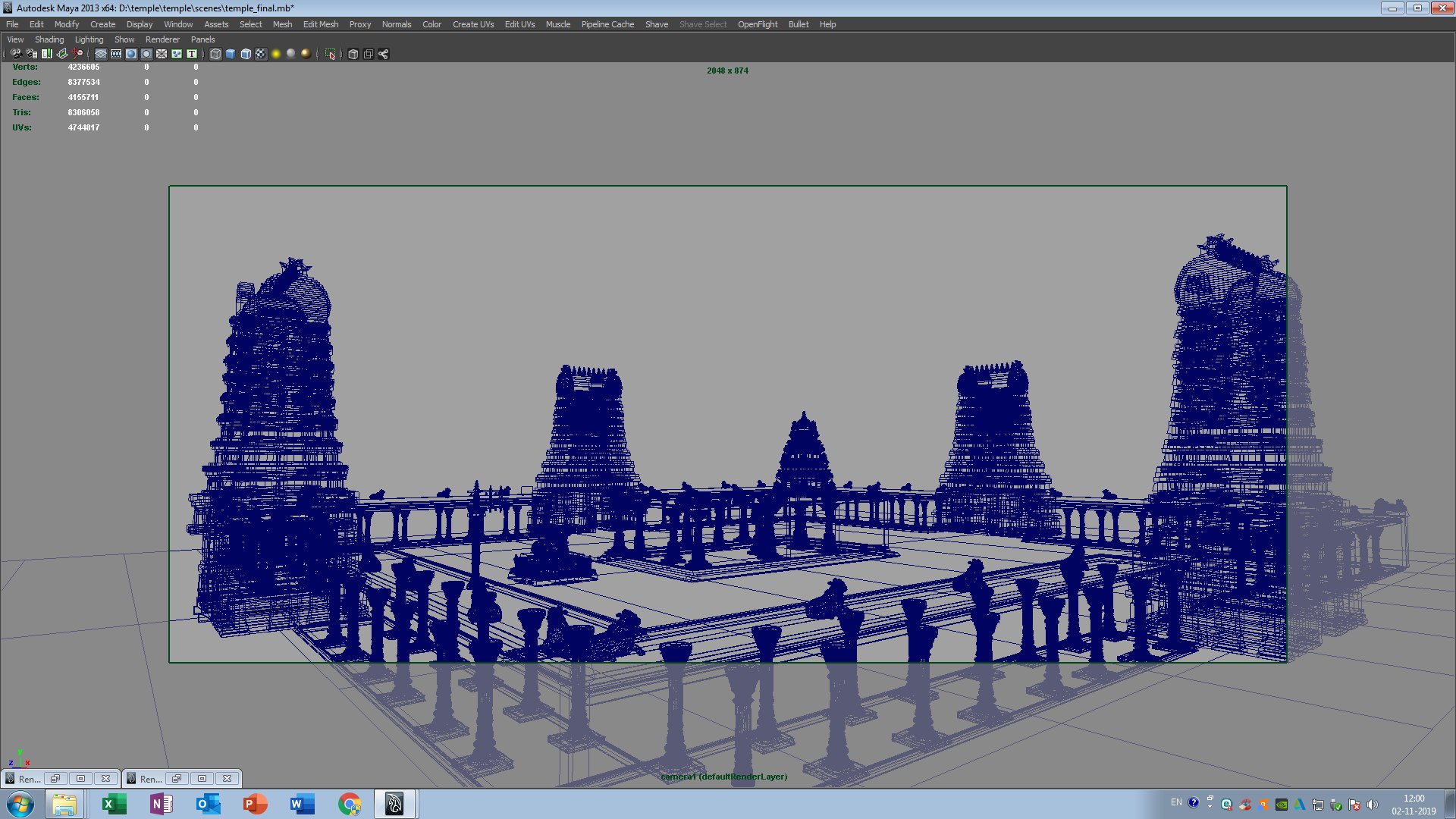The width and height of the screenshot is (1456, 819).
Task: Open the panel Show menu
Action: 124,39
